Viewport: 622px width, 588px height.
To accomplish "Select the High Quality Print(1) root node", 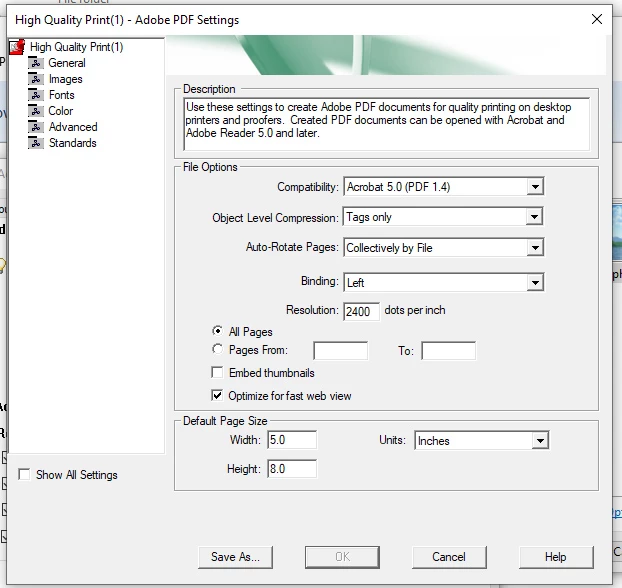I will tap(77, 47).
